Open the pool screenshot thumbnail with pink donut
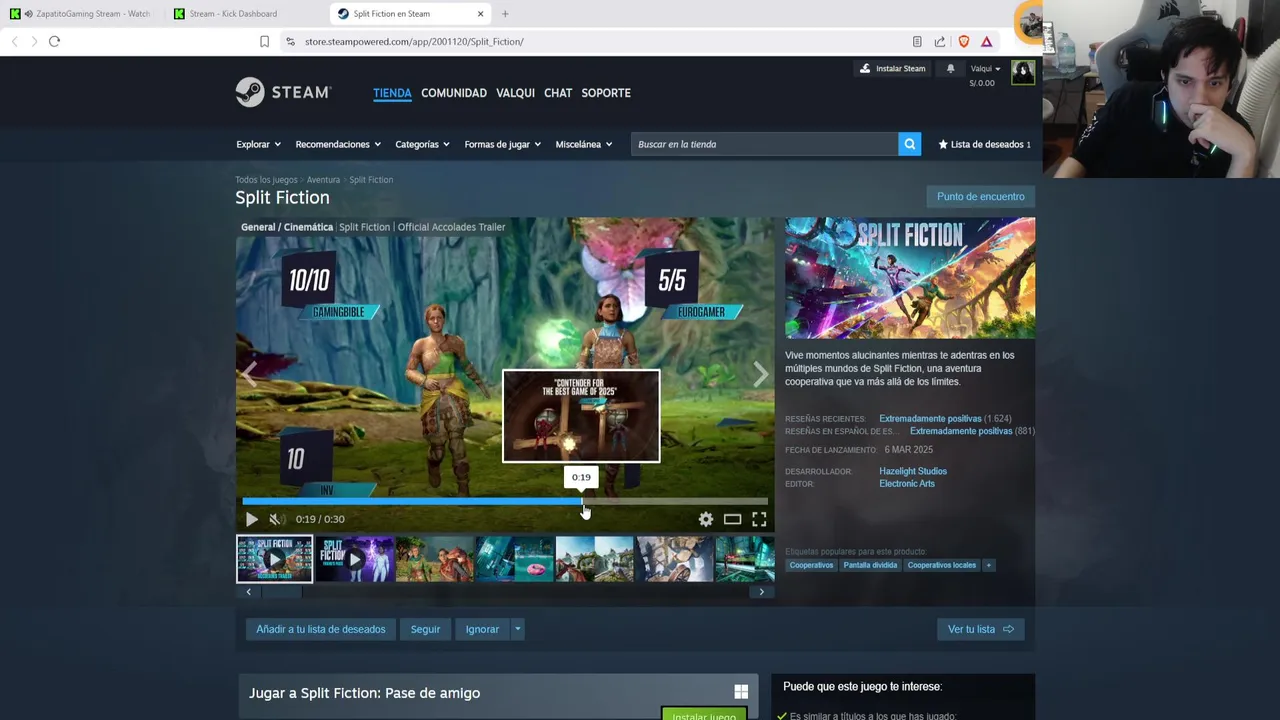The width and height of the screenshot is (1280, 720). (x=514, y=559)
